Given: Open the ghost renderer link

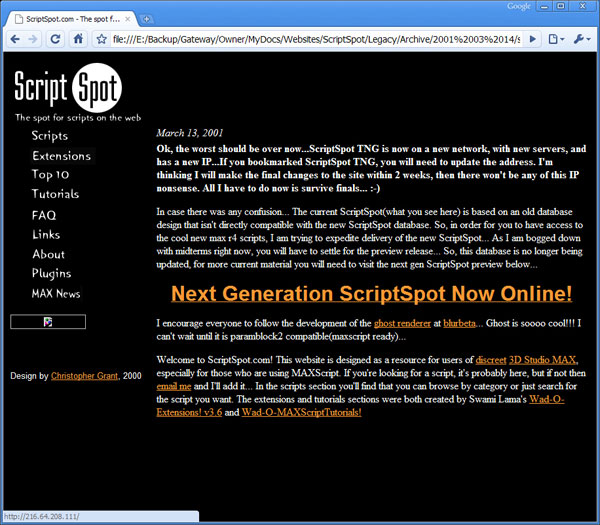Looking at the screenshot, I should (402, 324).
